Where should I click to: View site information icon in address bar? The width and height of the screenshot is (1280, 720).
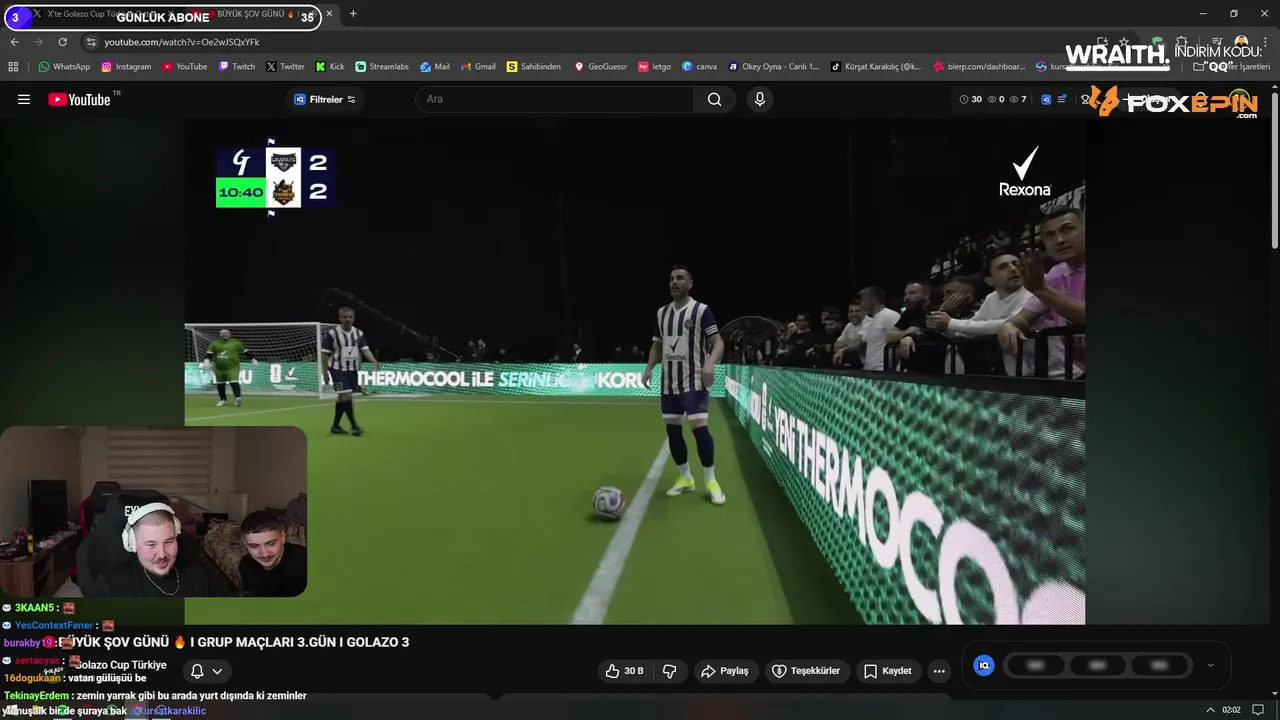(x=91, y=42)
